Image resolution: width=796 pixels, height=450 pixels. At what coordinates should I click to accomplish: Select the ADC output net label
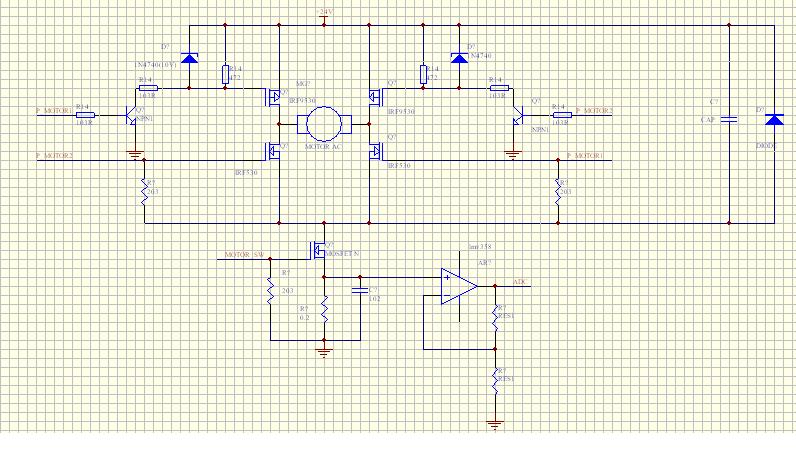[x=519, y=282]
